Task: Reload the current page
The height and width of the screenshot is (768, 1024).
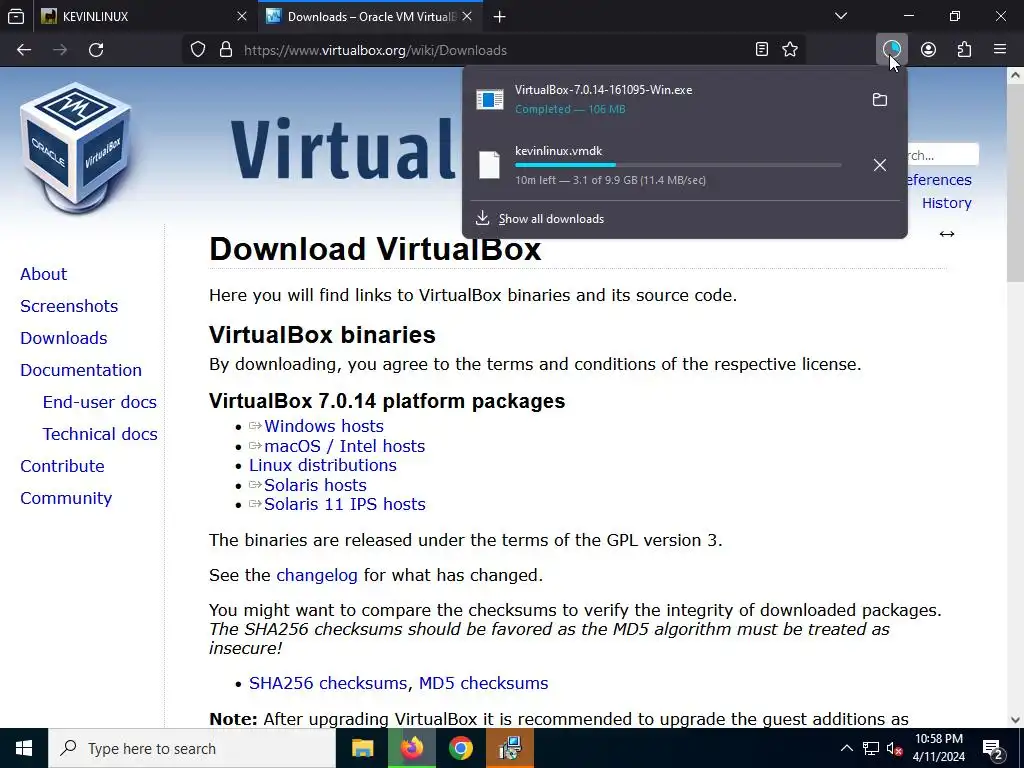Action: (x=96, y=50)
